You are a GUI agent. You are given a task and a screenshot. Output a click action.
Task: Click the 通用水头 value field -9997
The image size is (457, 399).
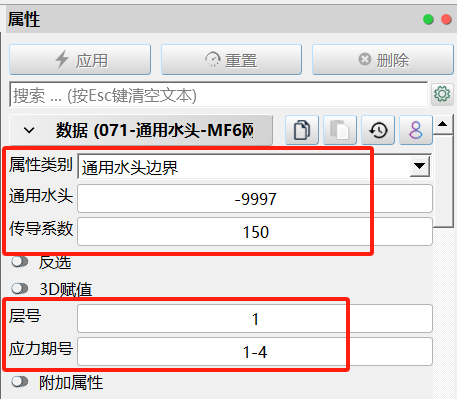coord(255,199)
